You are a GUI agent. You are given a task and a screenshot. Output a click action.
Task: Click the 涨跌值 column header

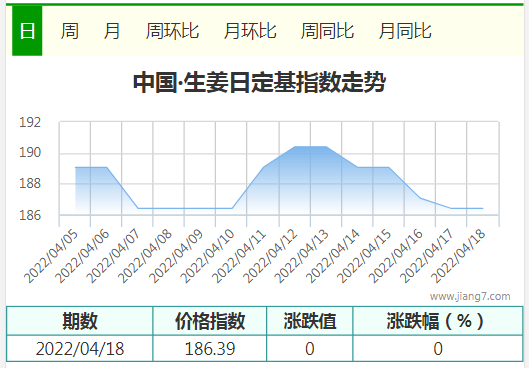310,321
